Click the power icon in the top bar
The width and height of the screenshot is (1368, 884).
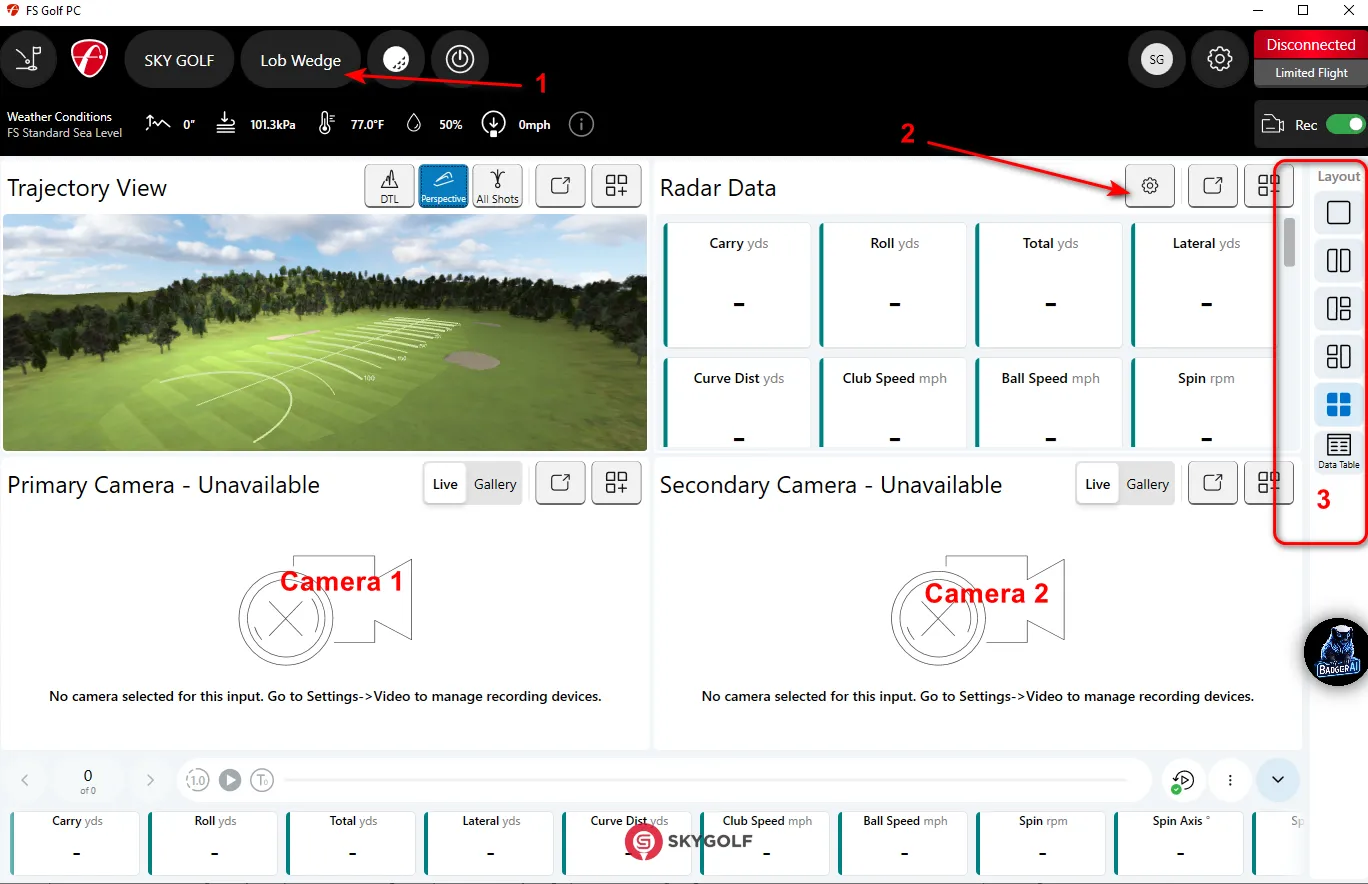(460, 59)
